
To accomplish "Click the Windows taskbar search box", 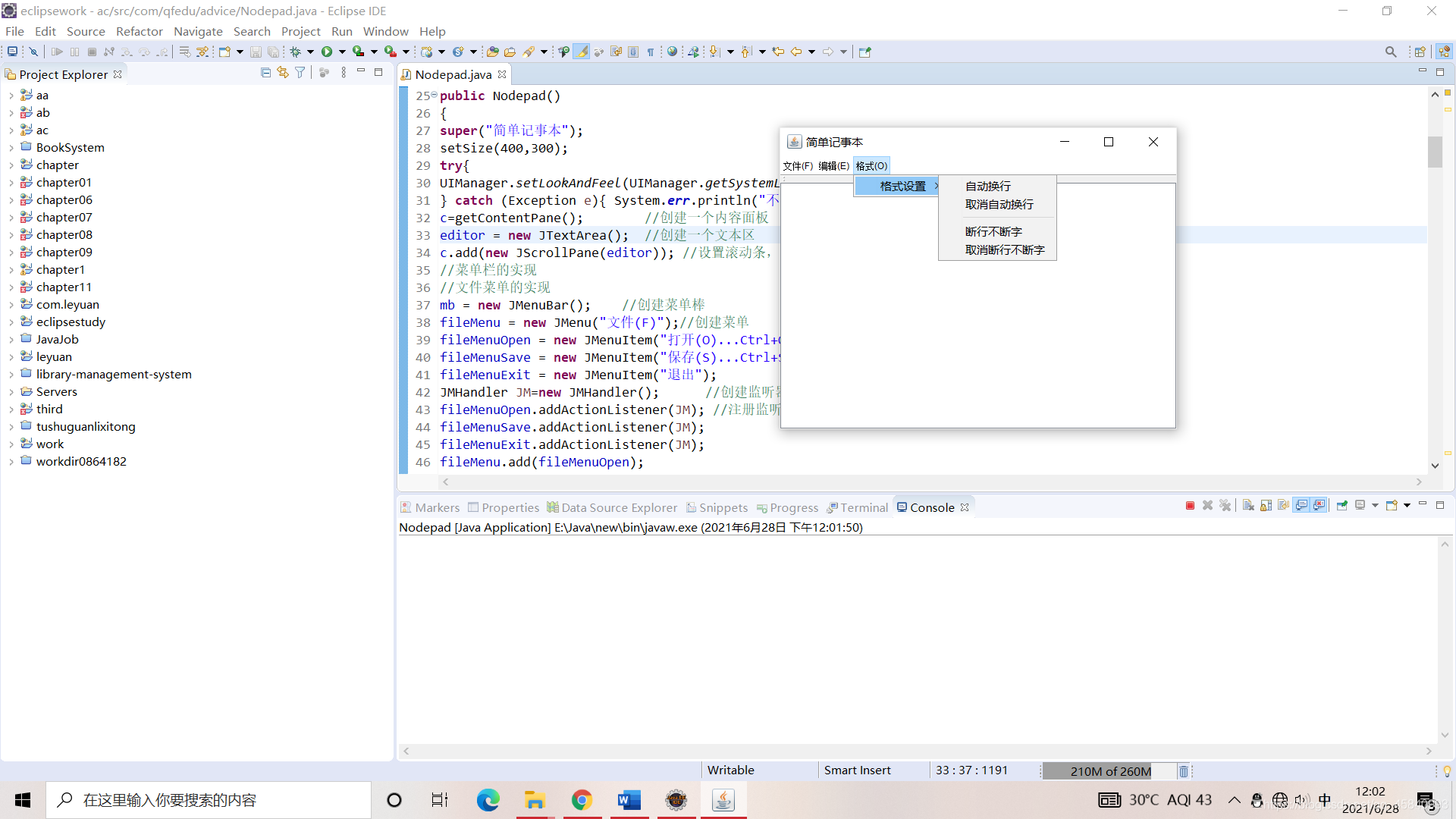I will pyautogui.click(x=209, y=800).
